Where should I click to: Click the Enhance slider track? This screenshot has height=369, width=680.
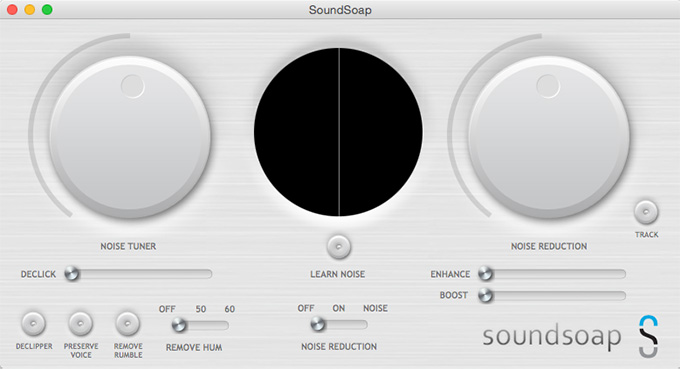click(x=552, y=274)
